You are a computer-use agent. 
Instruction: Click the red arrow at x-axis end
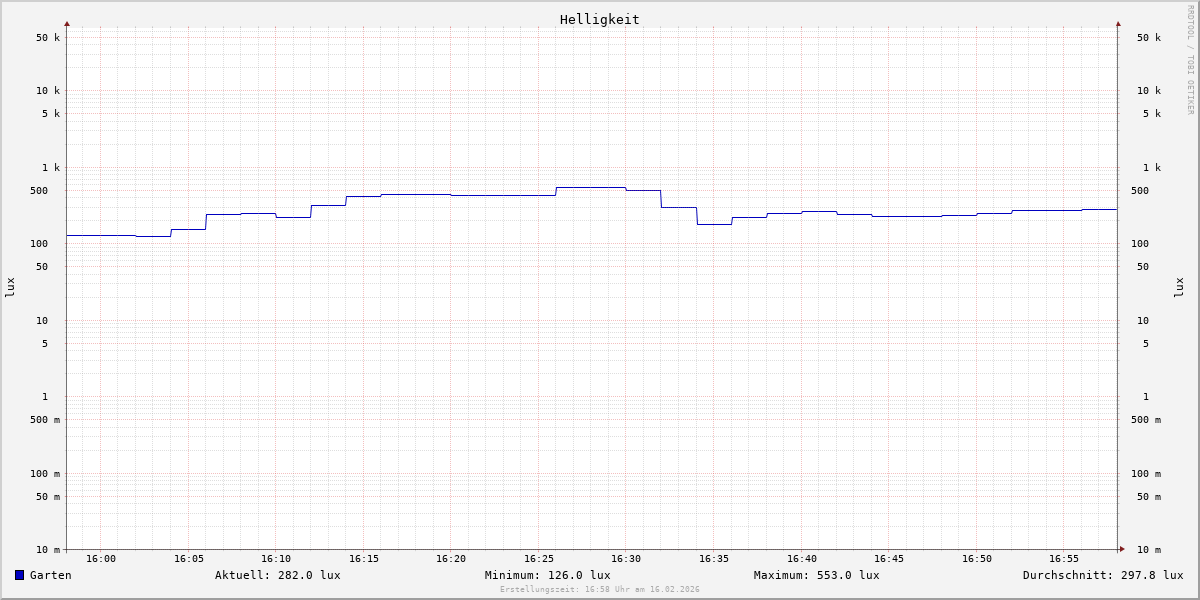click(1122, 549)
